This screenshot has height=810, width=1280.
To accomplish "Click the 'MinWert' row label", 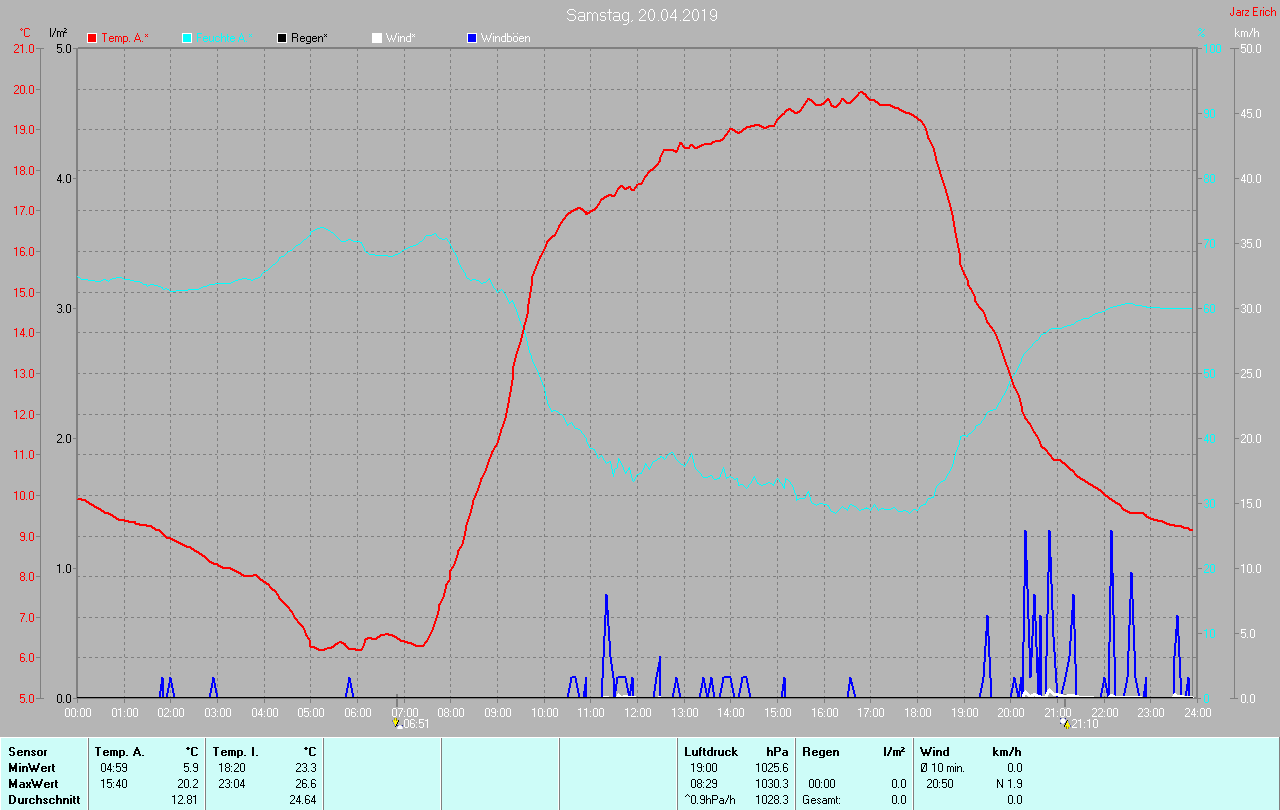I will pos(30,767).
